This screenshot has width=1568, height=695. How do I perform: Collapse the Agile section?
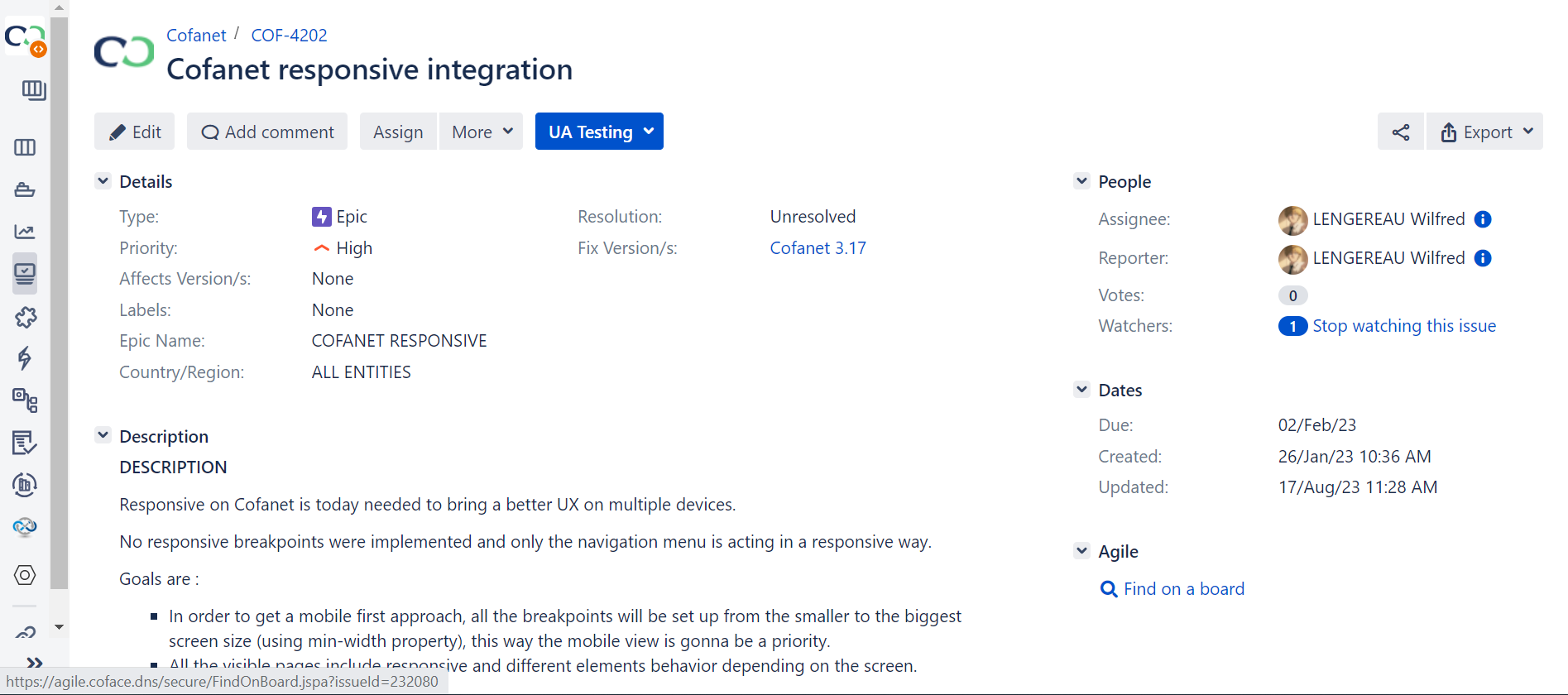tap(1081, 550)
